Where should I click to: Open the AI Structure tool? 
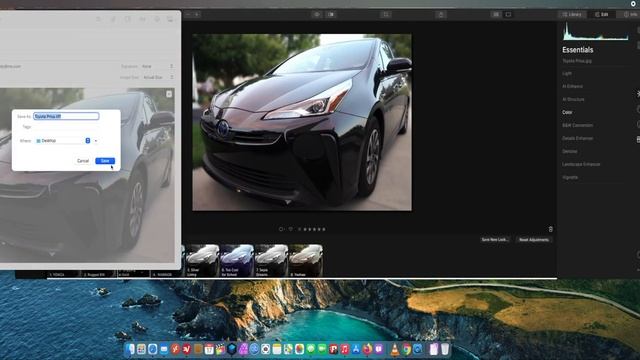(573, 99)
